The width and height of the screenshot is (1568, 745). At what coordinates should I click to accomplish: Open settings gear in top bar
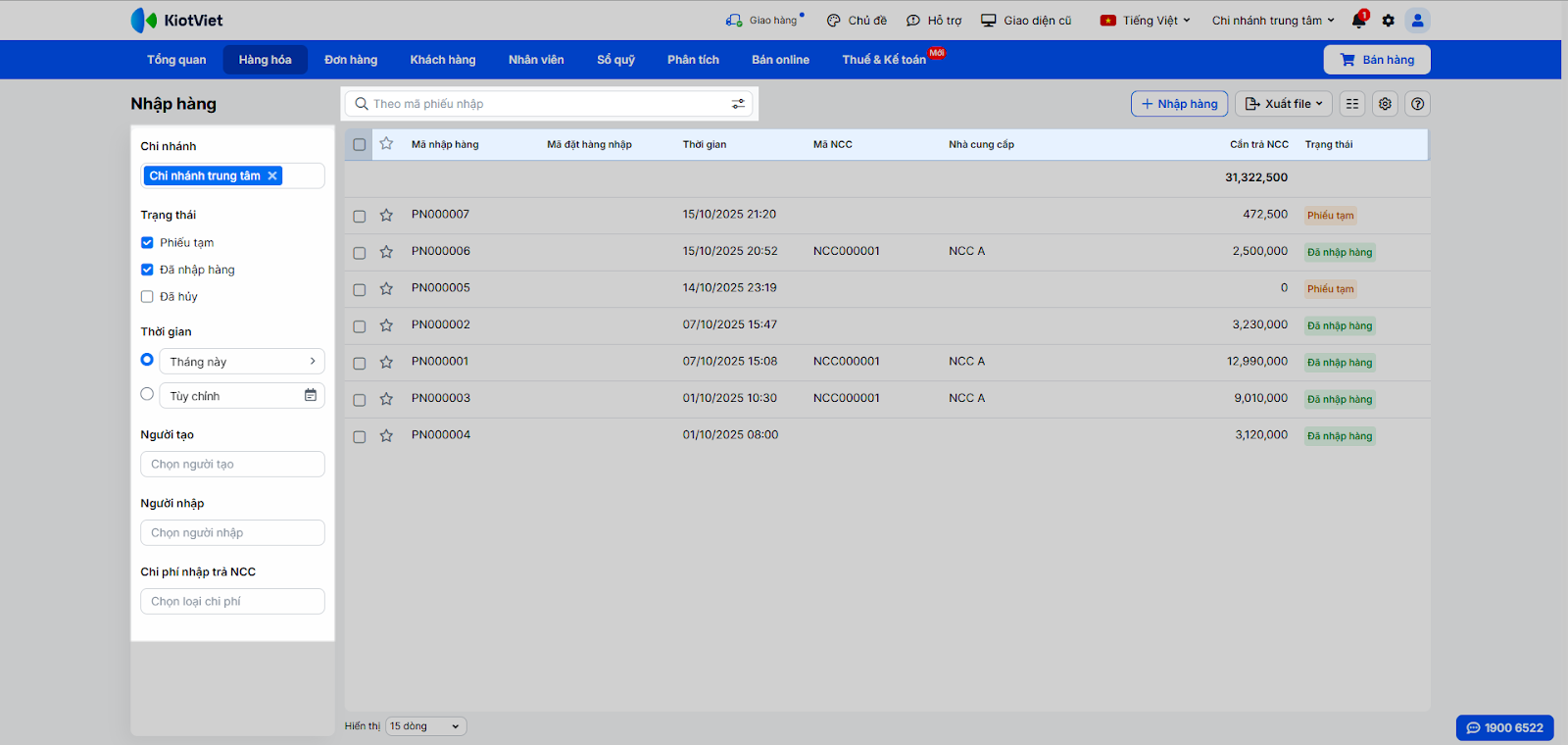coord(1388,21)
